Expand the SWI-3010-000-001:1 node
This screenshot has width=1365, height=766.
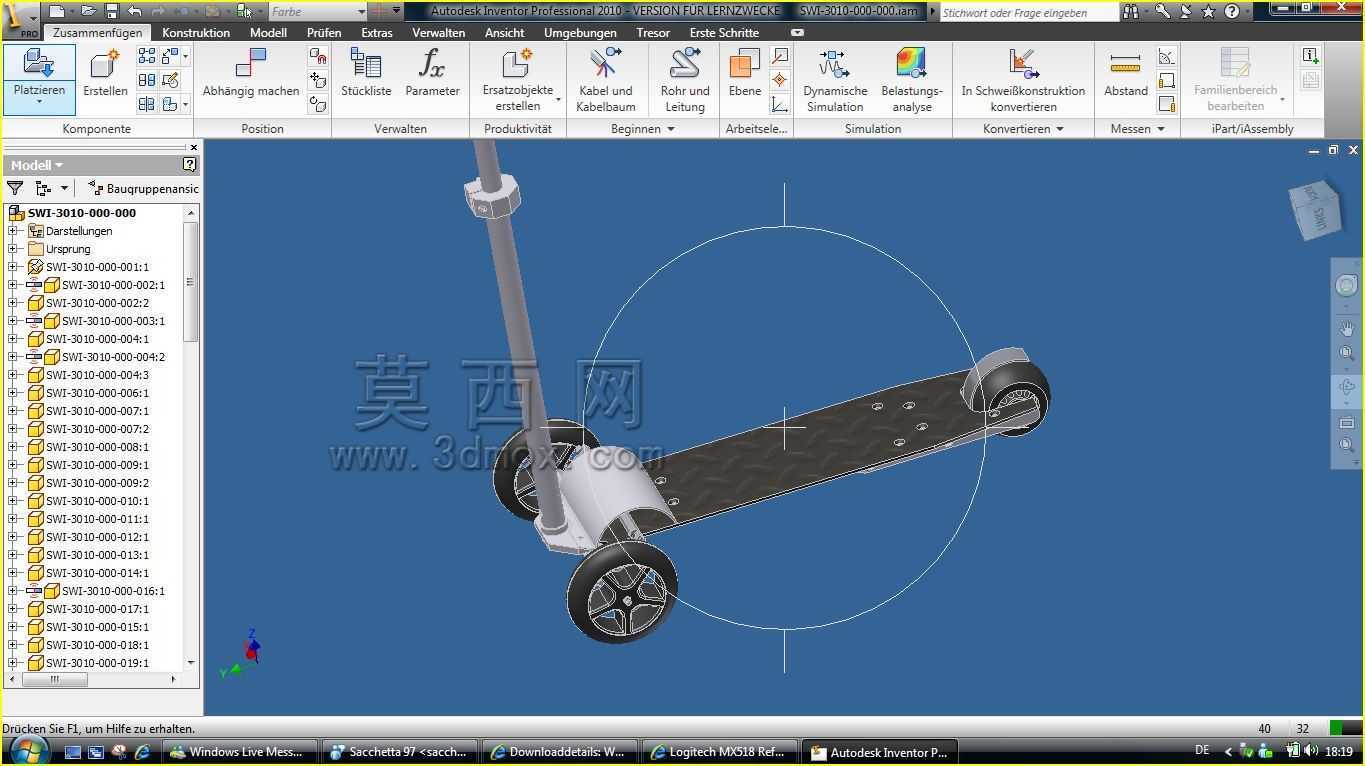[x=13, y=267]
